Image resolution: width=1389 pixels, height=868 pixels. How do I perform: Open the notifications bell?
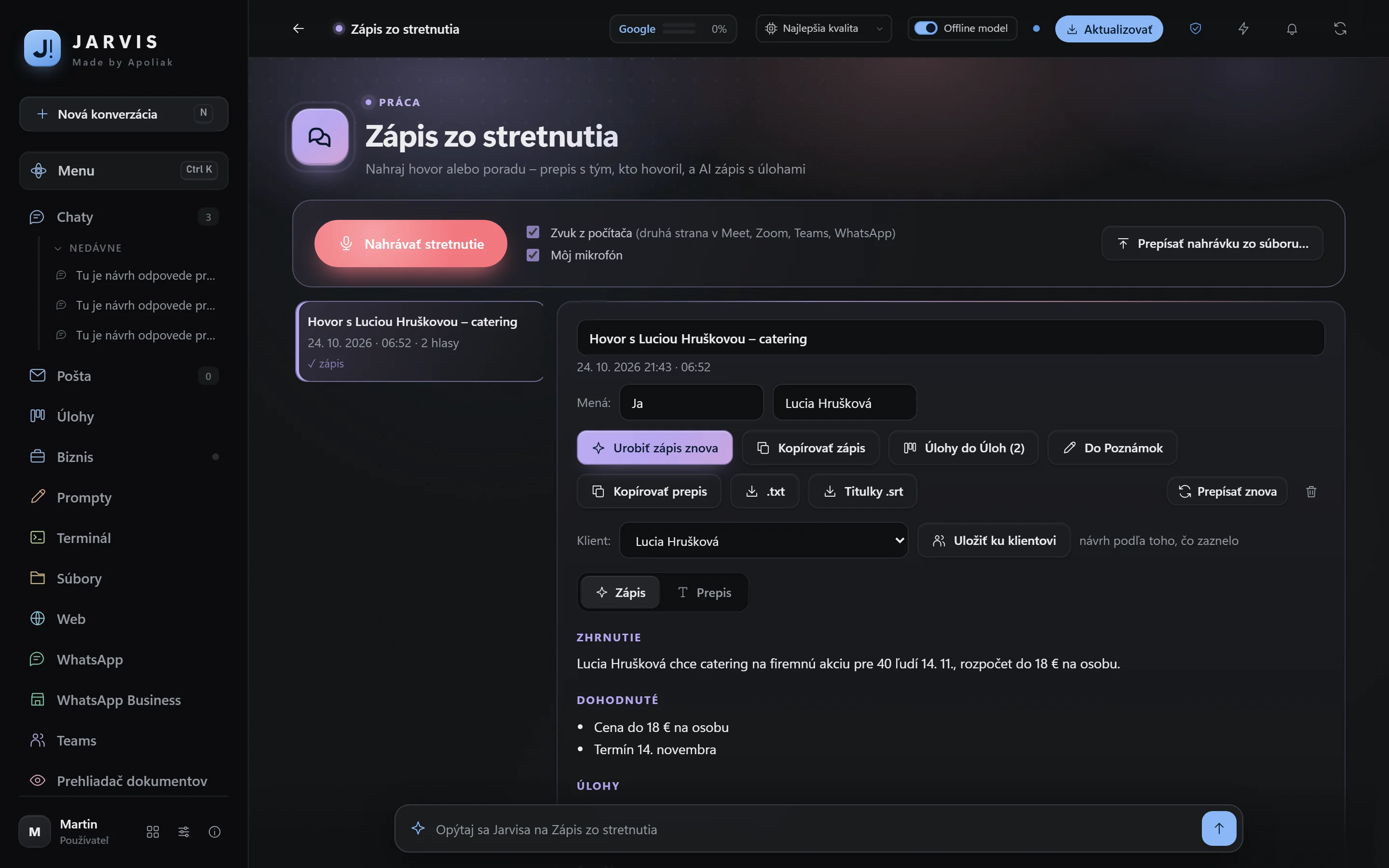click(1292, 29)
